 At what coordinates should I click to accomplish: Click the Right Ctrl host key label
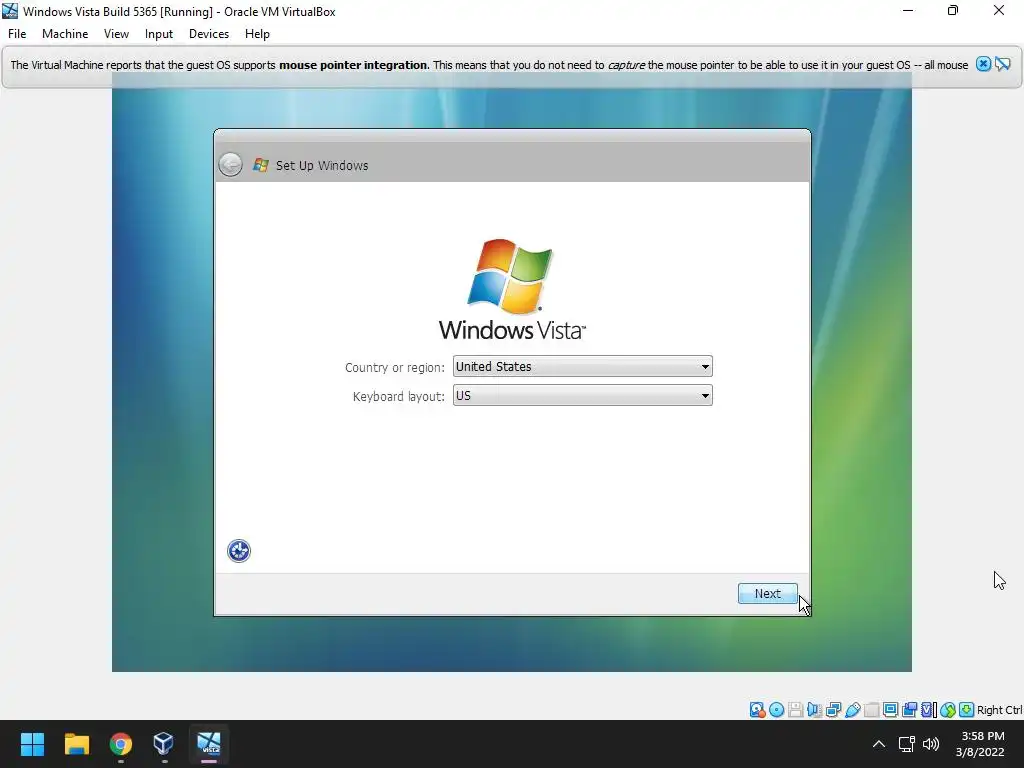(1000, 710)
